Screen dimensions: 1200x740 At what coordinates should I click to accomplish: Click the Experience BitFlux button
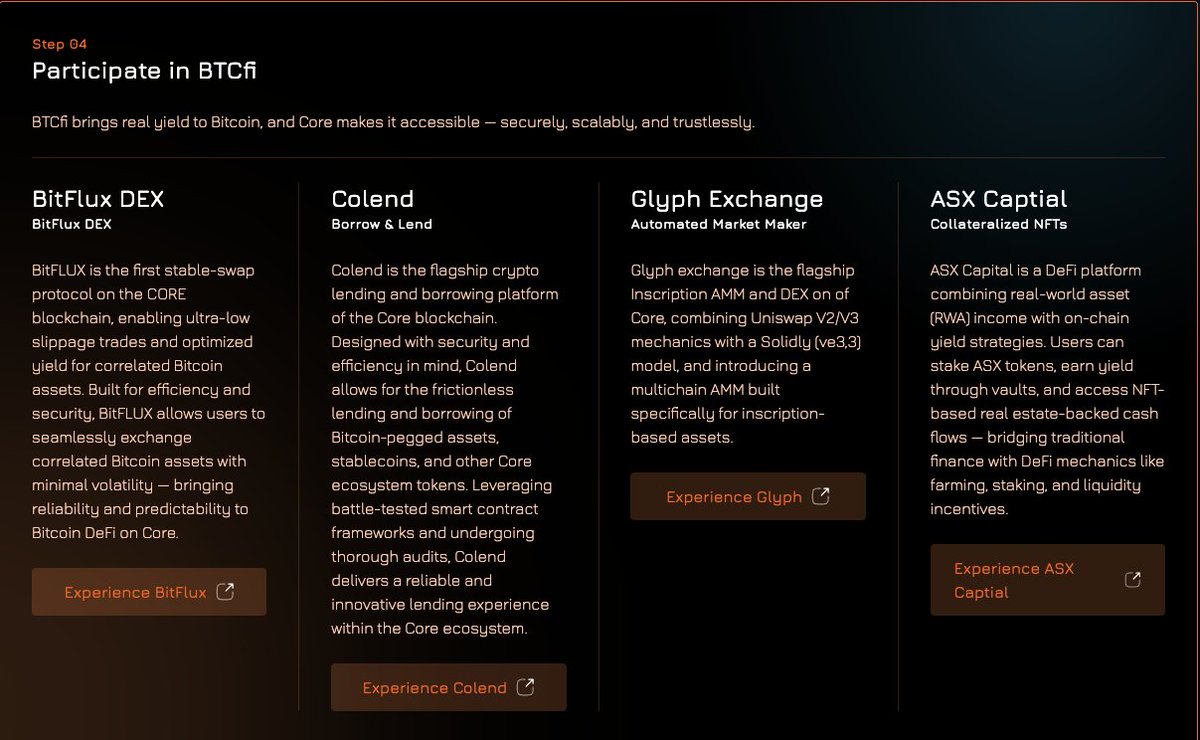click(x=149, y=592)
